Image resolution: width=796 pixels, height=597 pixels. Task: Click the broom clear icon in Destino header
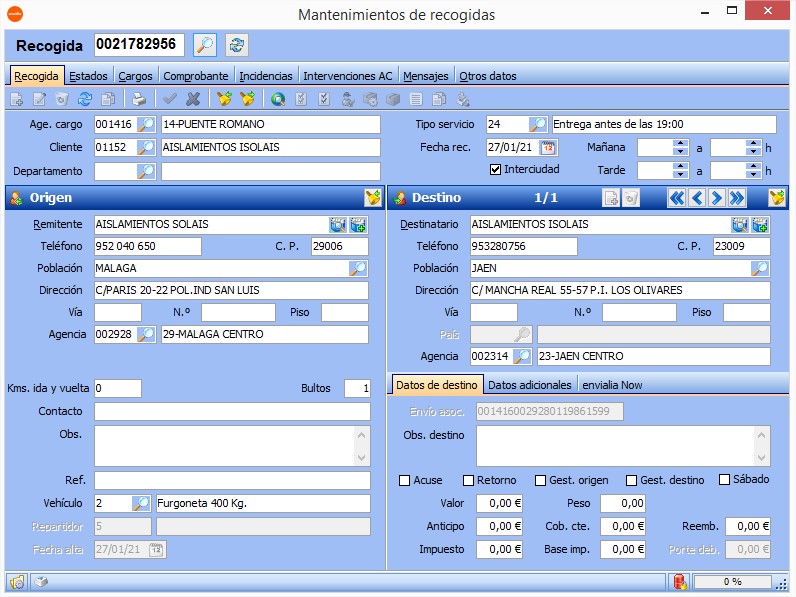(x=776, y=198)
